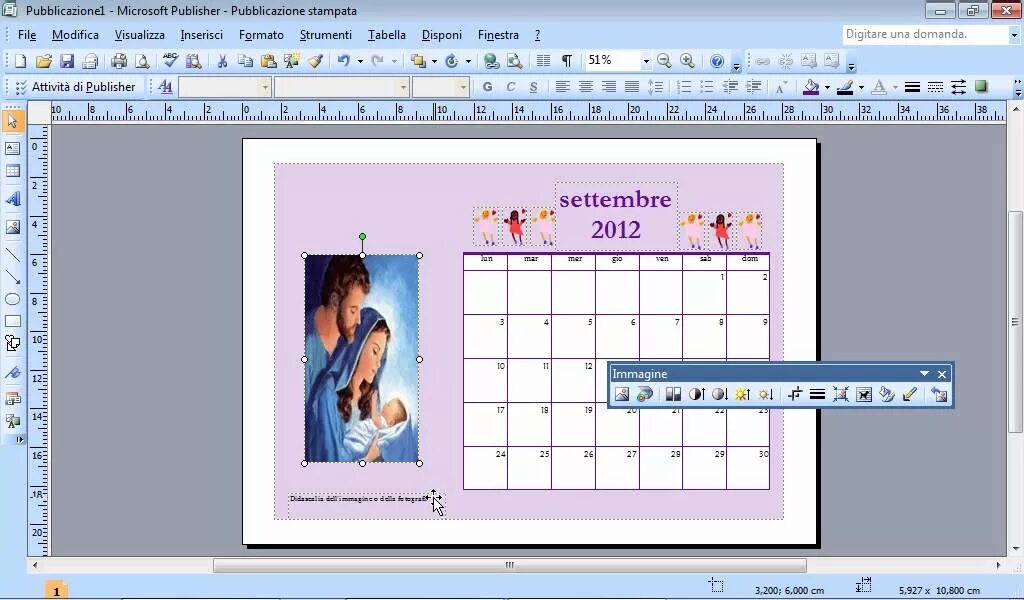Image resolution: width=1024 pixels, height=600 pixels.
Task: Go to page 1 tab
Action: pos(56,592)
